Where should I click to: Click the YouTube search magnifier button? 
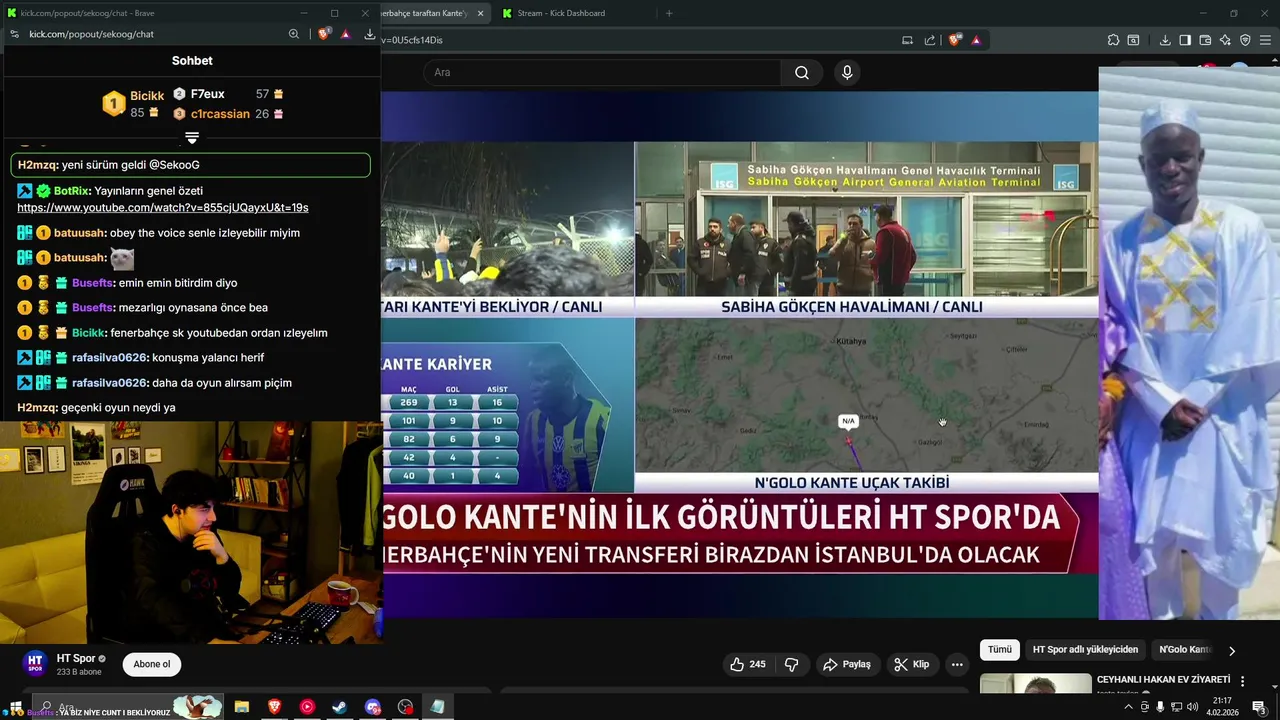click(802, 73)
